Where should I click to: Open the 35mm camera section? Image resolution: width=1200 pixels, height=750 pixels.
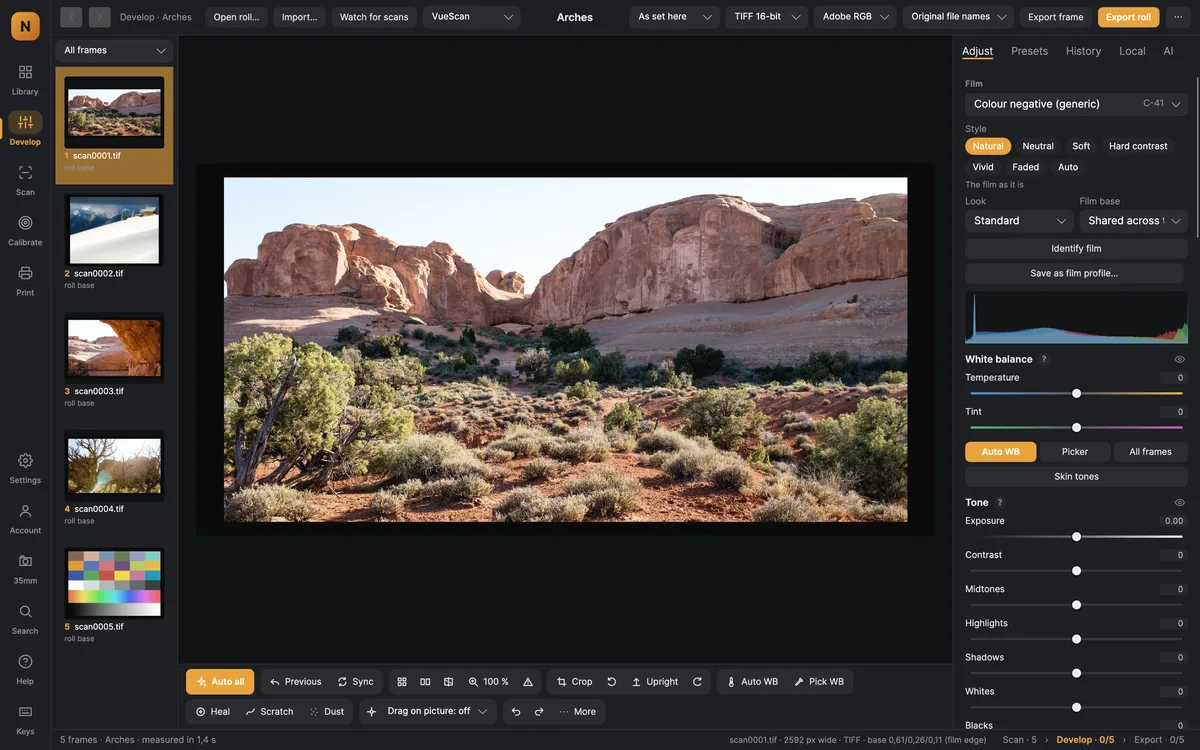[x=25, y=569]
